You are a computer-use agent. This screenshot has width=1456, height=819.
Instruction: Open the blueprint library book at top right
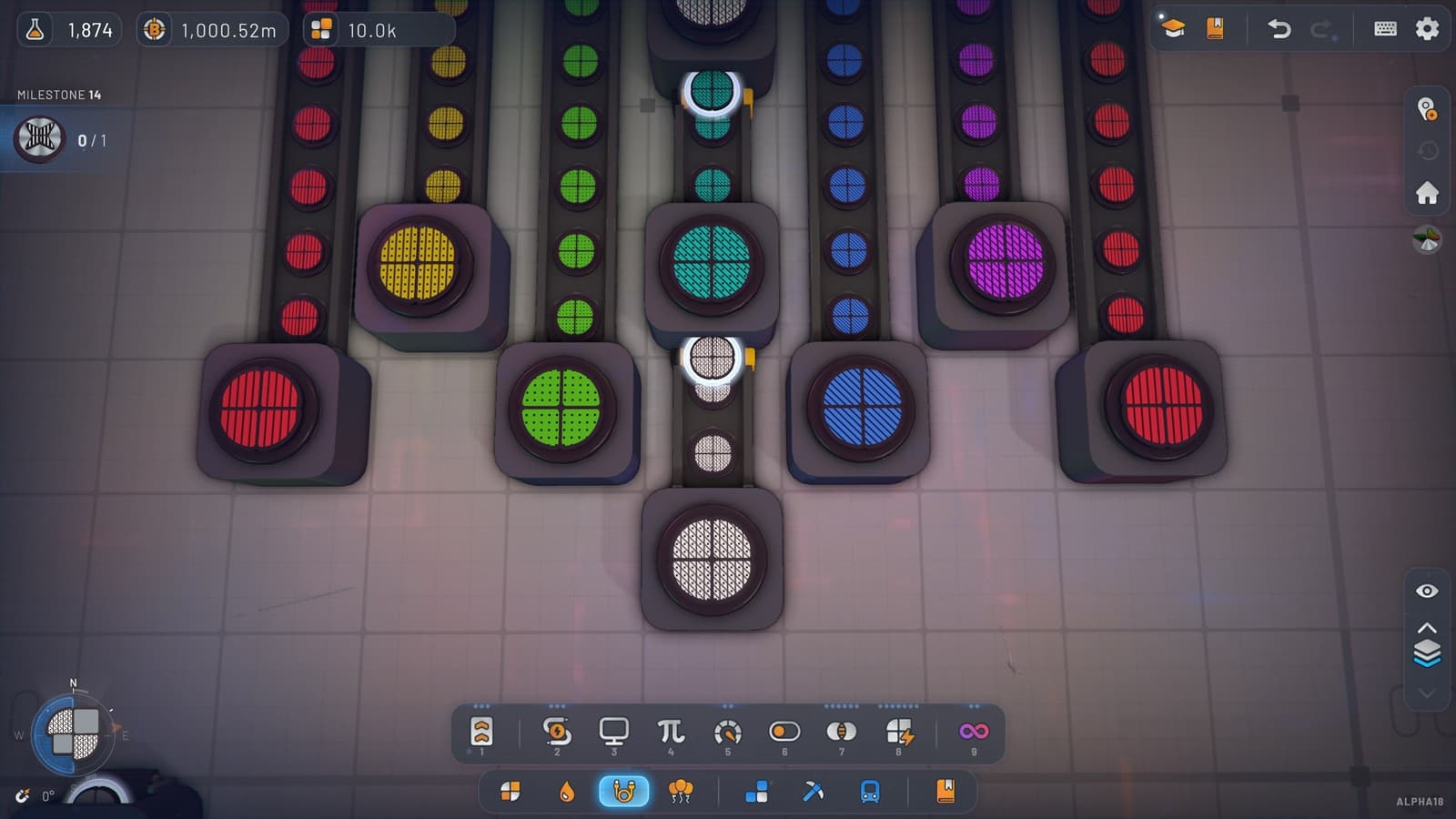pyautogui.click(x=1215, y=29)
